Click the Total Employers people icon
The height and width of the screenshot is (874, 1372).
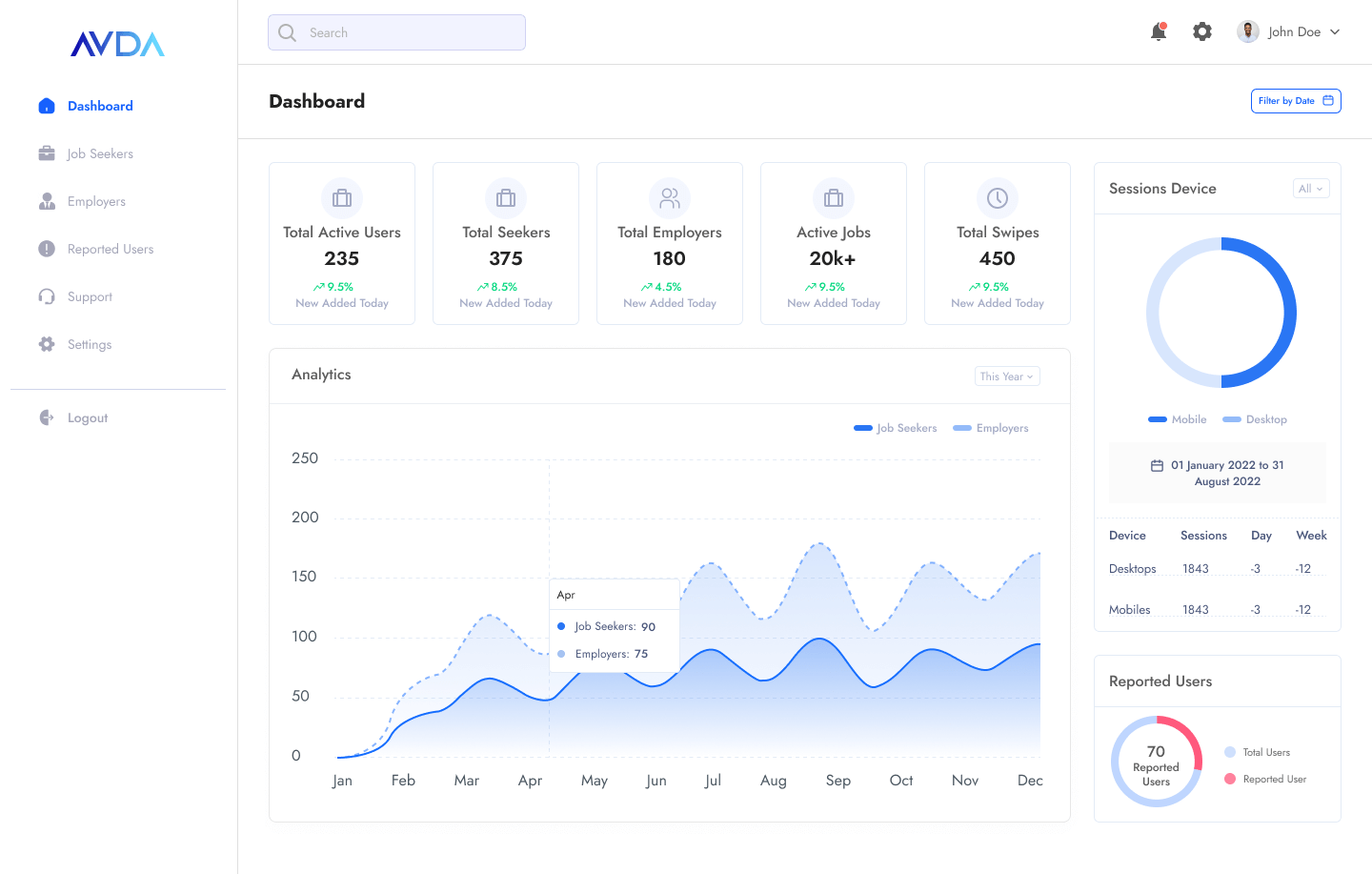670,198
